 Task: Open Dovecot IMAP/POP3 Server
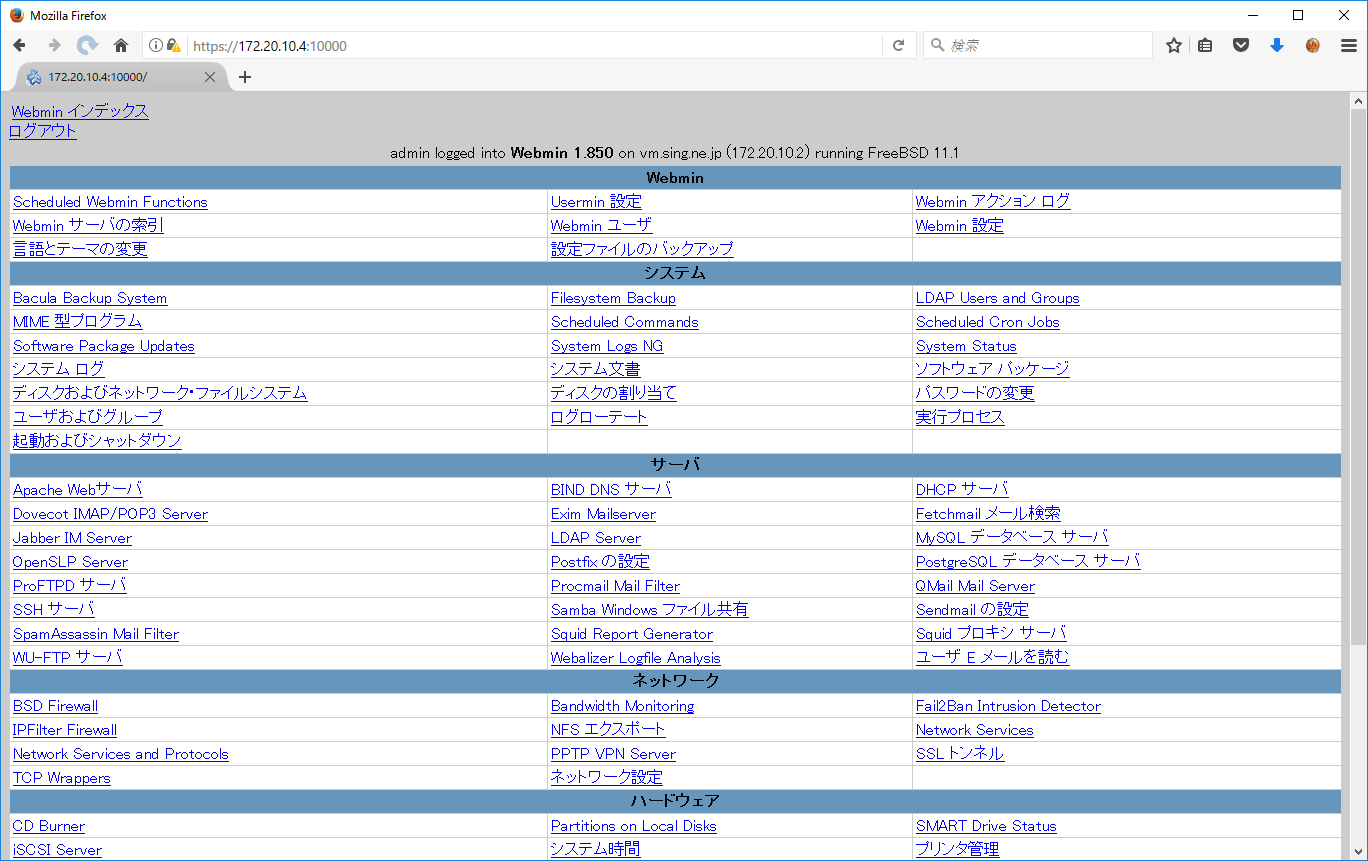point(110,514)
